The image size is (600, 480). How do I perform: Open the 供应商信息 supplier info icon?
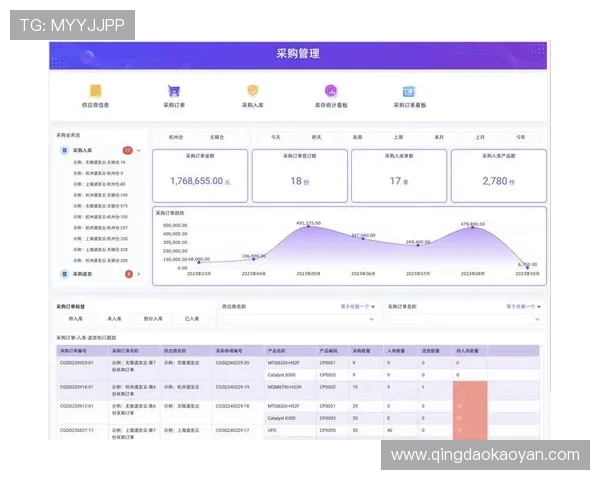95,91
